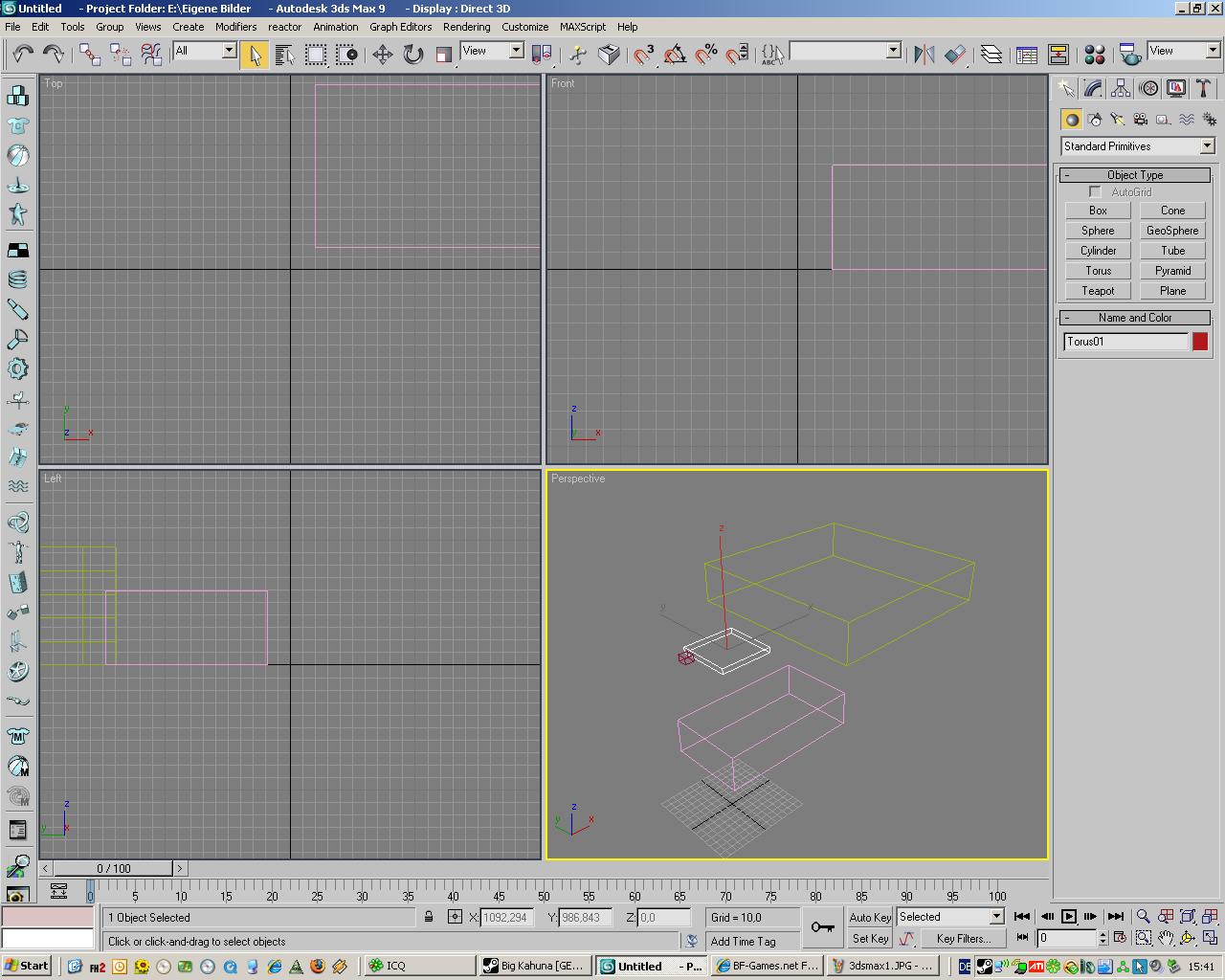Open the Rendering menu

click(466, 27)
